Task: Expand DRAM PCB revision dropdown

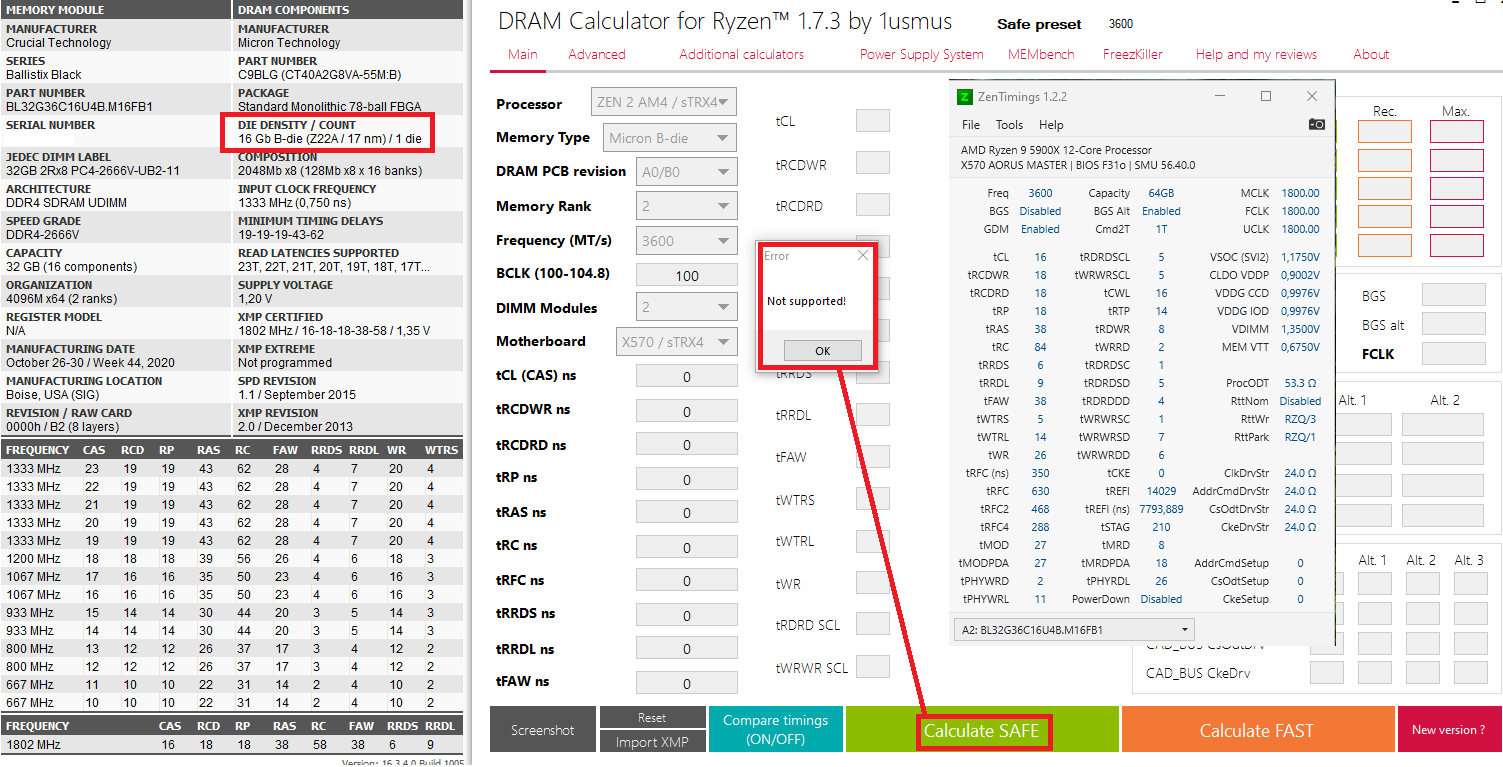Action: click(x=687, y=172)
